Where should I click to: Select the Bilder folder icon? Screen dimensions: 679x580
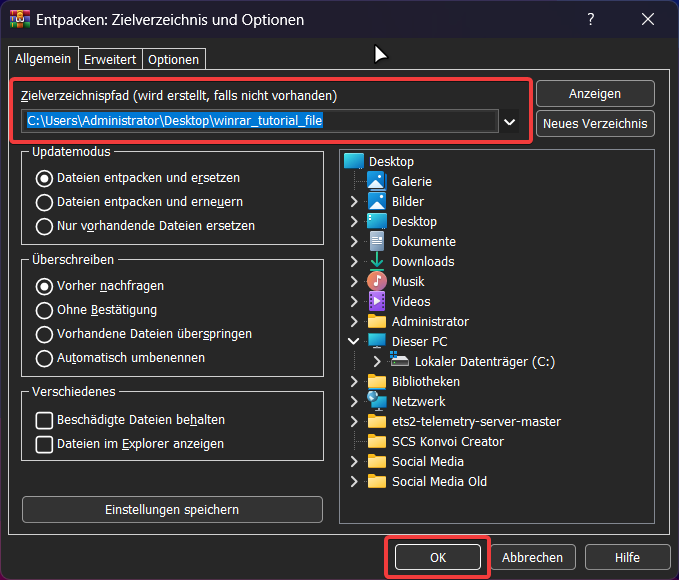(x=376, y=201)
